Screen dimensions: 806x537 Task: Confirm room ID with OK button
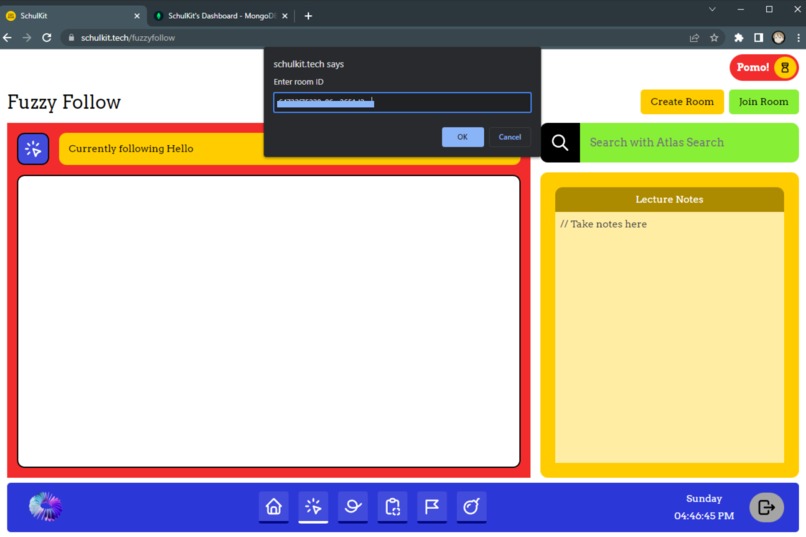coord(463,137)
